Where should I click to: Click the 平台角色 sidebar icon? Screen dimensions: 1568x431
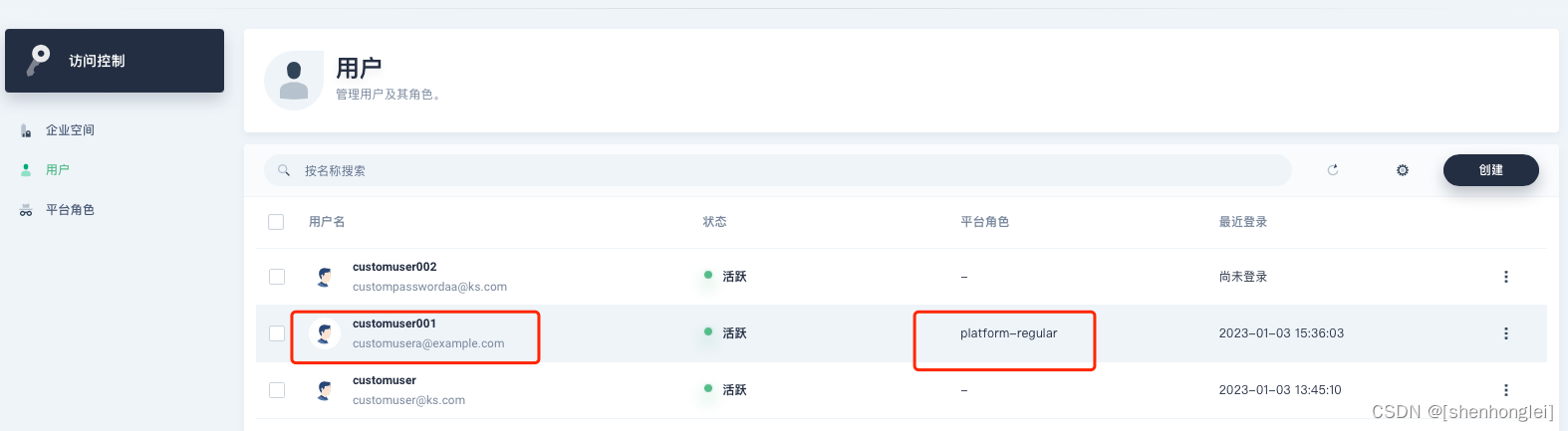point(26,210)
